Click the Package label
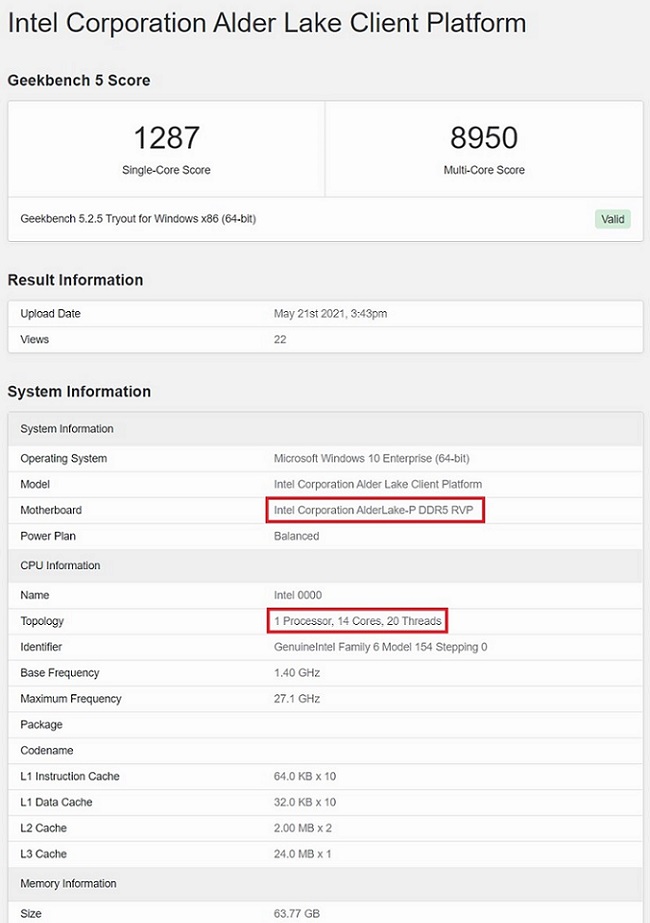 (41, 725)
